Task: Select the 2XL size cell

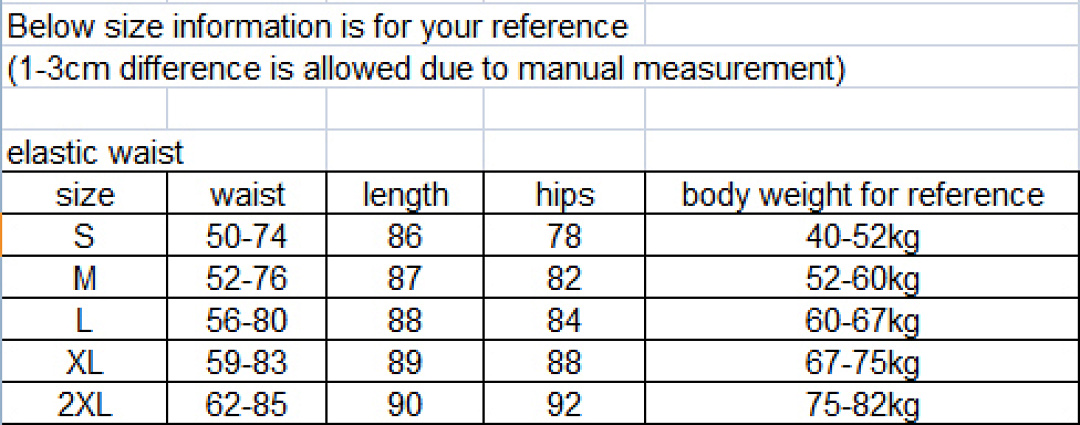Action: 84,405
